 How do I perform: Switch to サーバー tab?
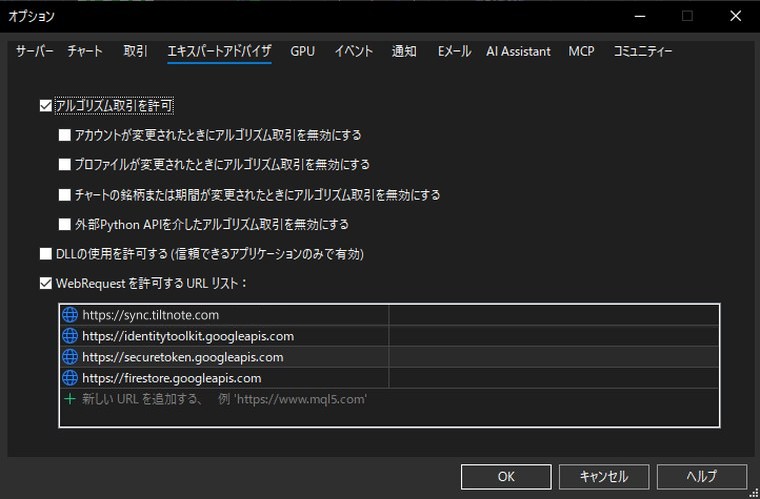pyautogui.click(x=34, y=51)
